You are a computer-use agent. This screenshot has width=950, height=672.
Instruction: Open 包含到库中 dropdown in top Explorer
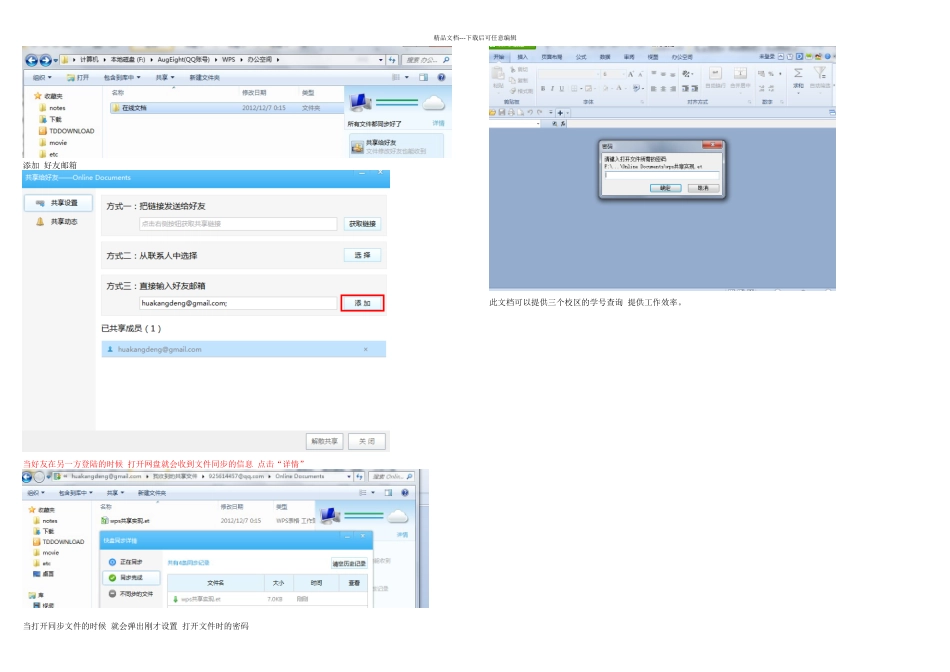tap(122, 78)
